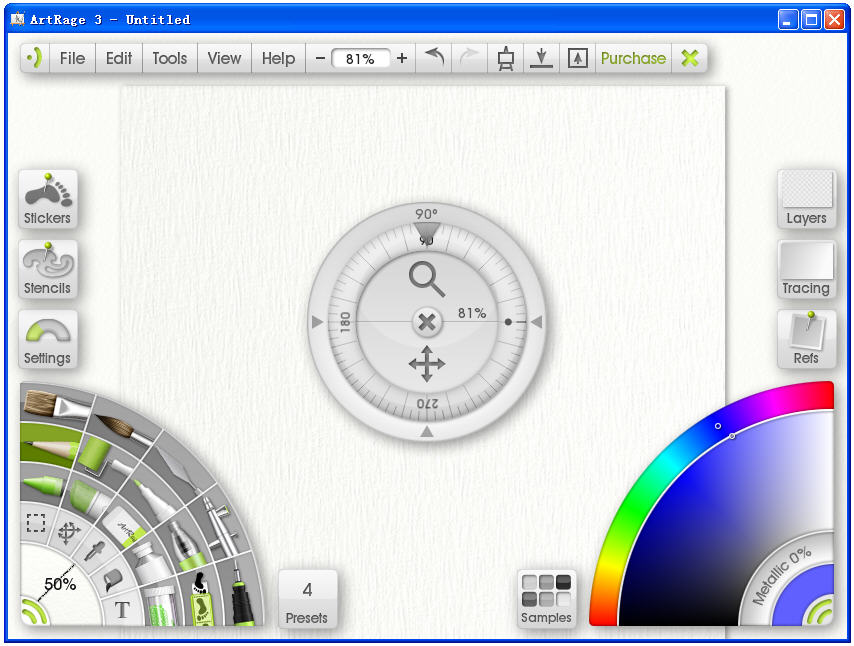The image size is (854, 646).
Task: Open the ArtRage logo menu at the bar's left end
Action: click(35, 58)
